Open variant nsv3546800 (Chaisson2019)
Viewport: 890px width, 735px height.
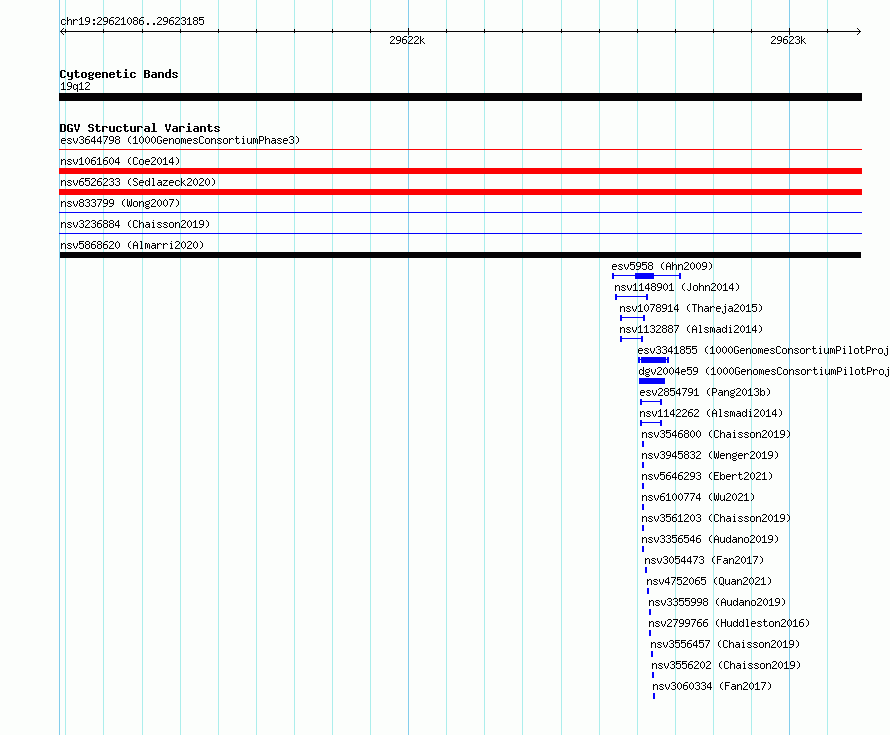pyautogui.click(x=716, y=434)
